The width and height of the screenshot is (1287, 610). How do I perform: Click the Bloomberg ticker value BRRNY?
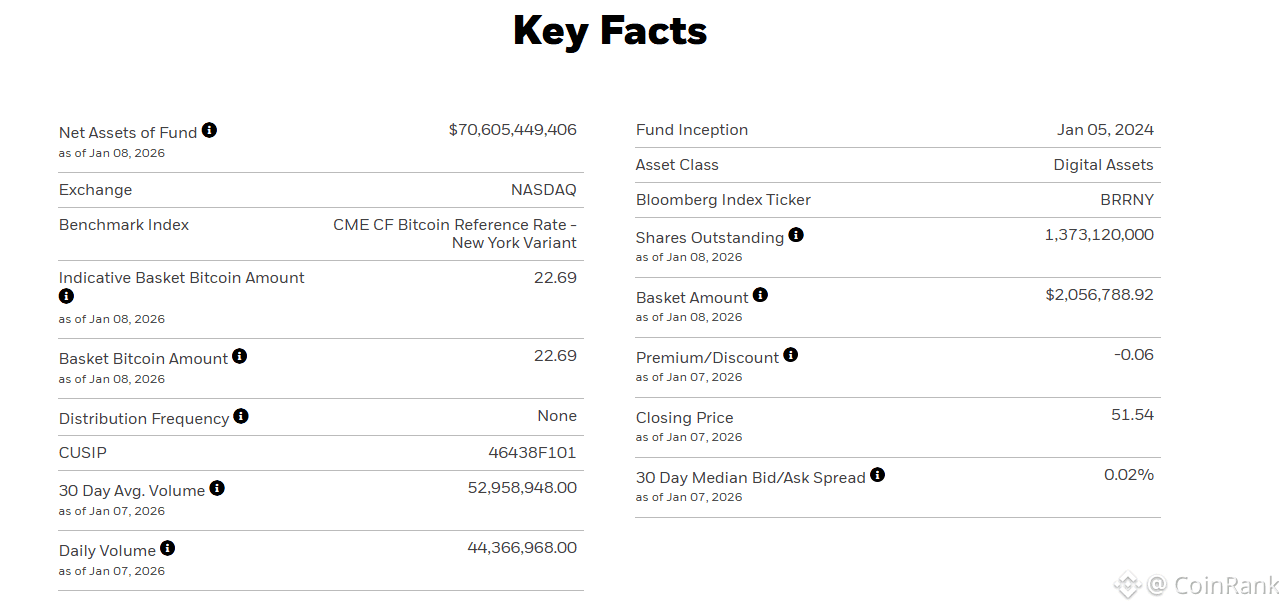pyautogui.click(x=1127, y=200)
